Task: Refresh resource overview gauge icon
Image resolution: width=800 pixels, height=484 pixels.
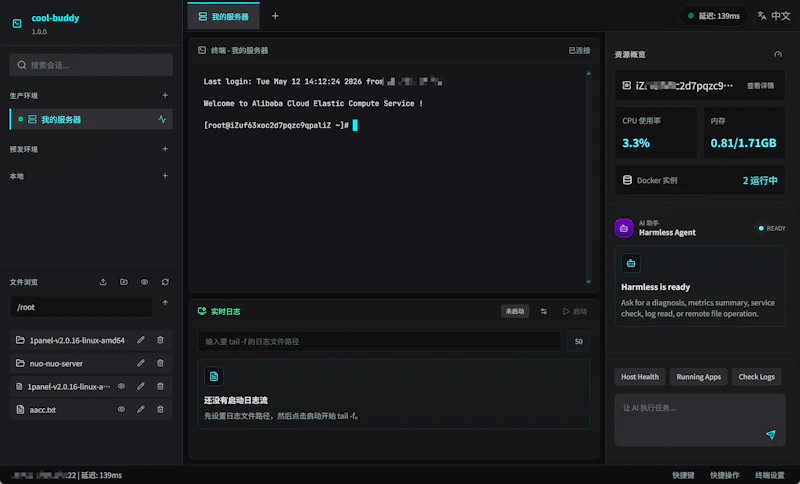Action: click(x=778, y=54)
